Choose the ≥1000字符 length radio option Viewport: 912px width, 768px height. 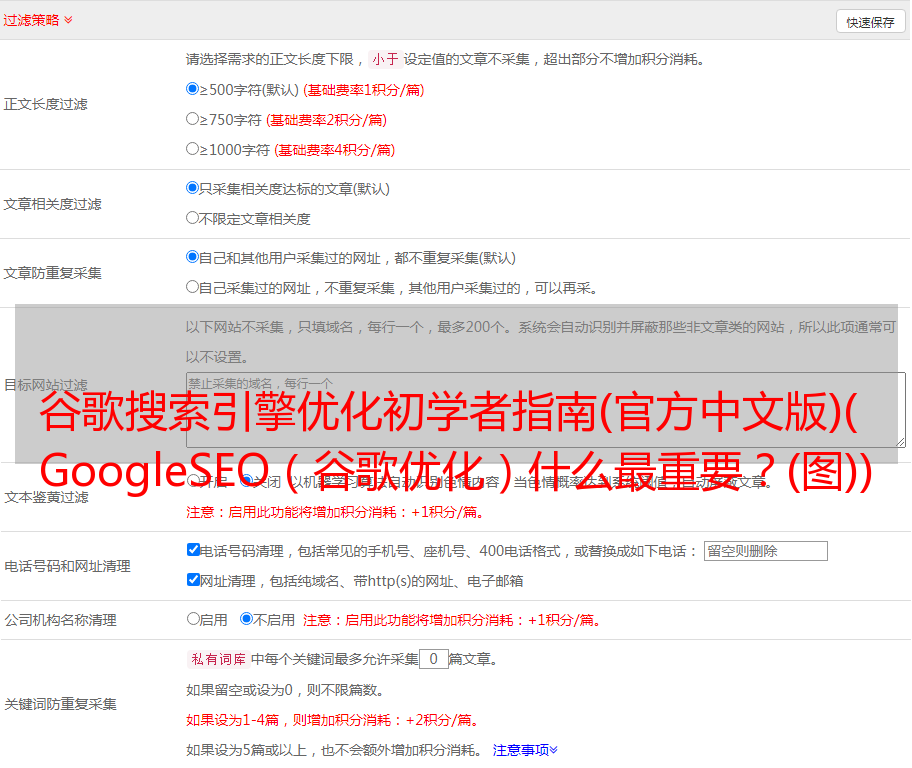click(192, 148)
